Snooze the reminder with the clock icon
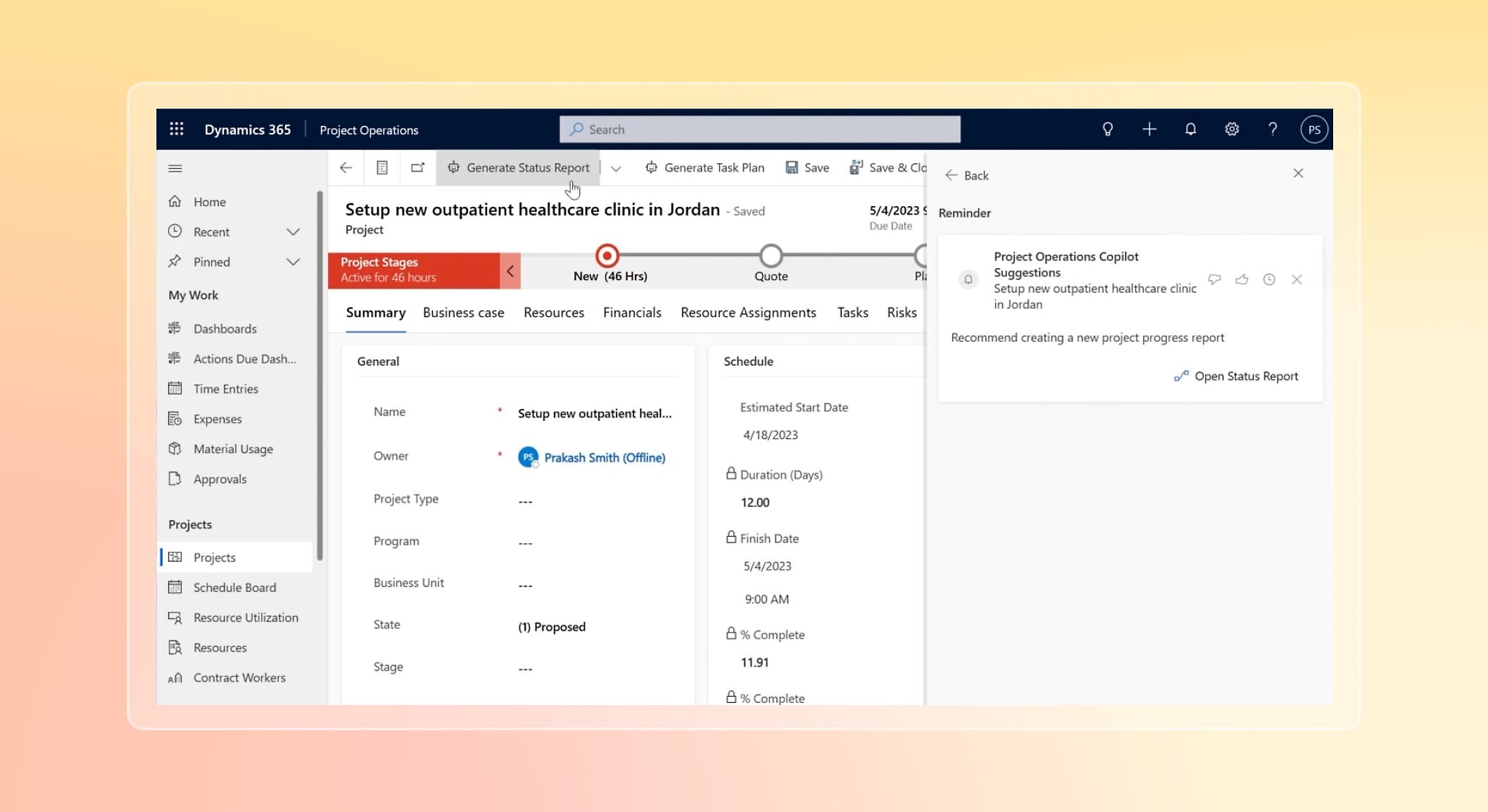The height and width of the screenshot is (812, 1488). (x=1269, y=279)
